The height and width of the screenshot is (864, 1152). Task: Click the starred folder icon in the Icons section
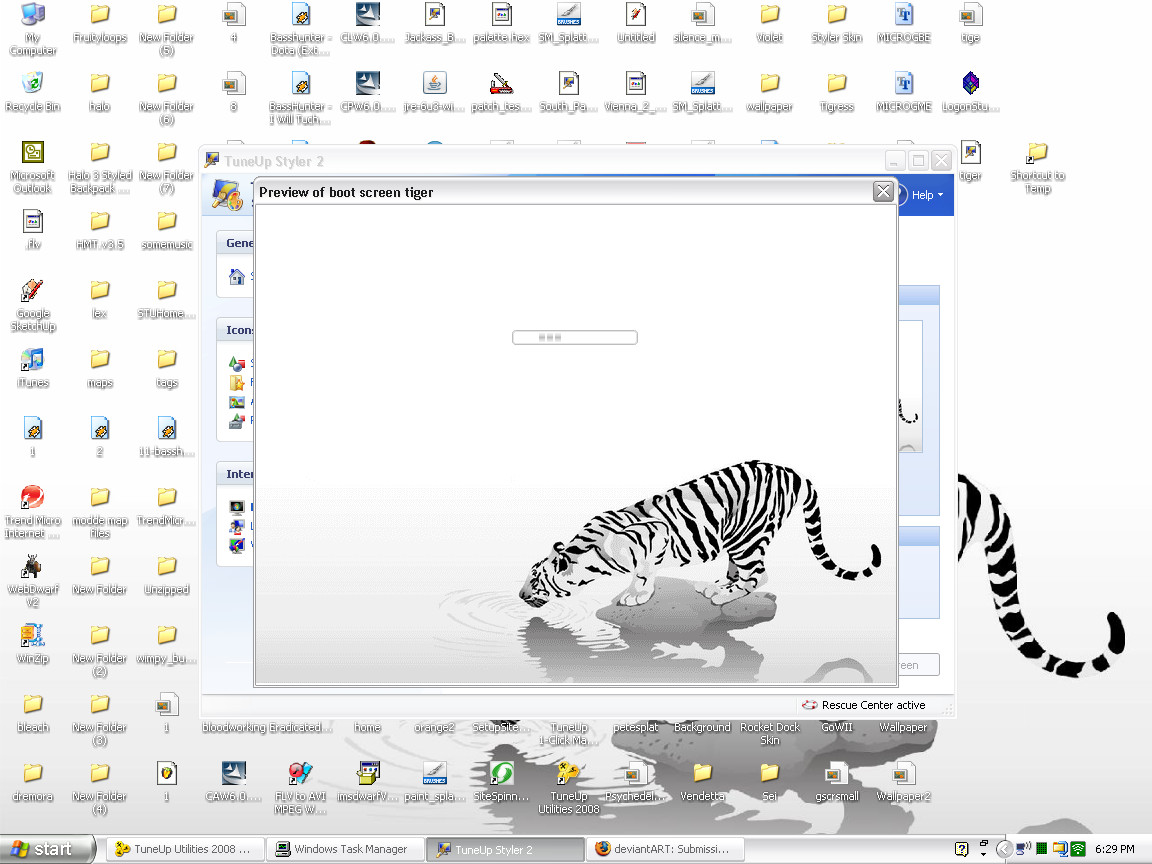tap(238, 381)
